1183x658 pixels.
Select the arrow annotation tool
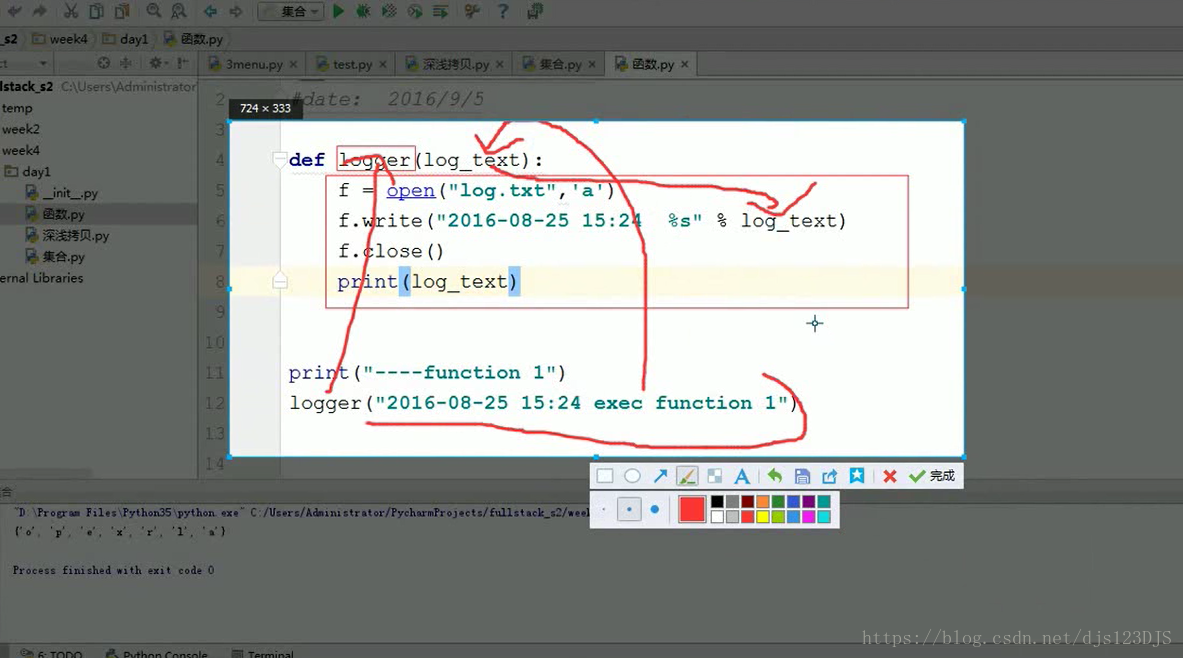click(x=660, y=476)
